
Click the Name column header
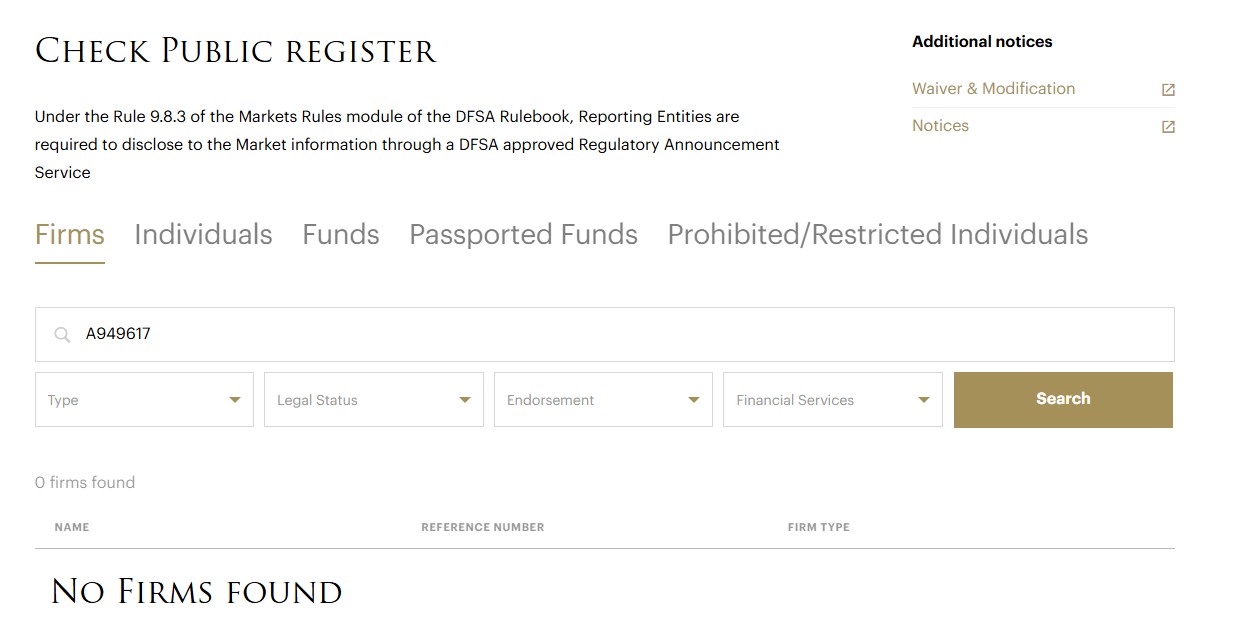coord(72,527)
